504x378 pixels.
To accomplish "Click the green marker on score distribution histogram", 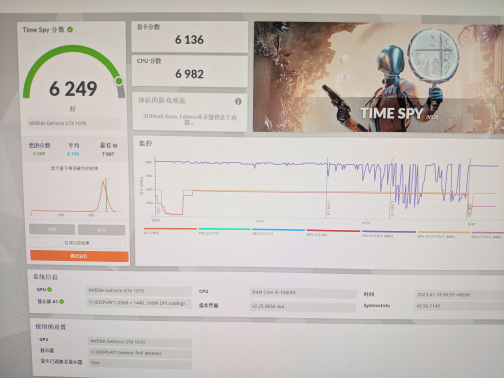I will 106,195.
